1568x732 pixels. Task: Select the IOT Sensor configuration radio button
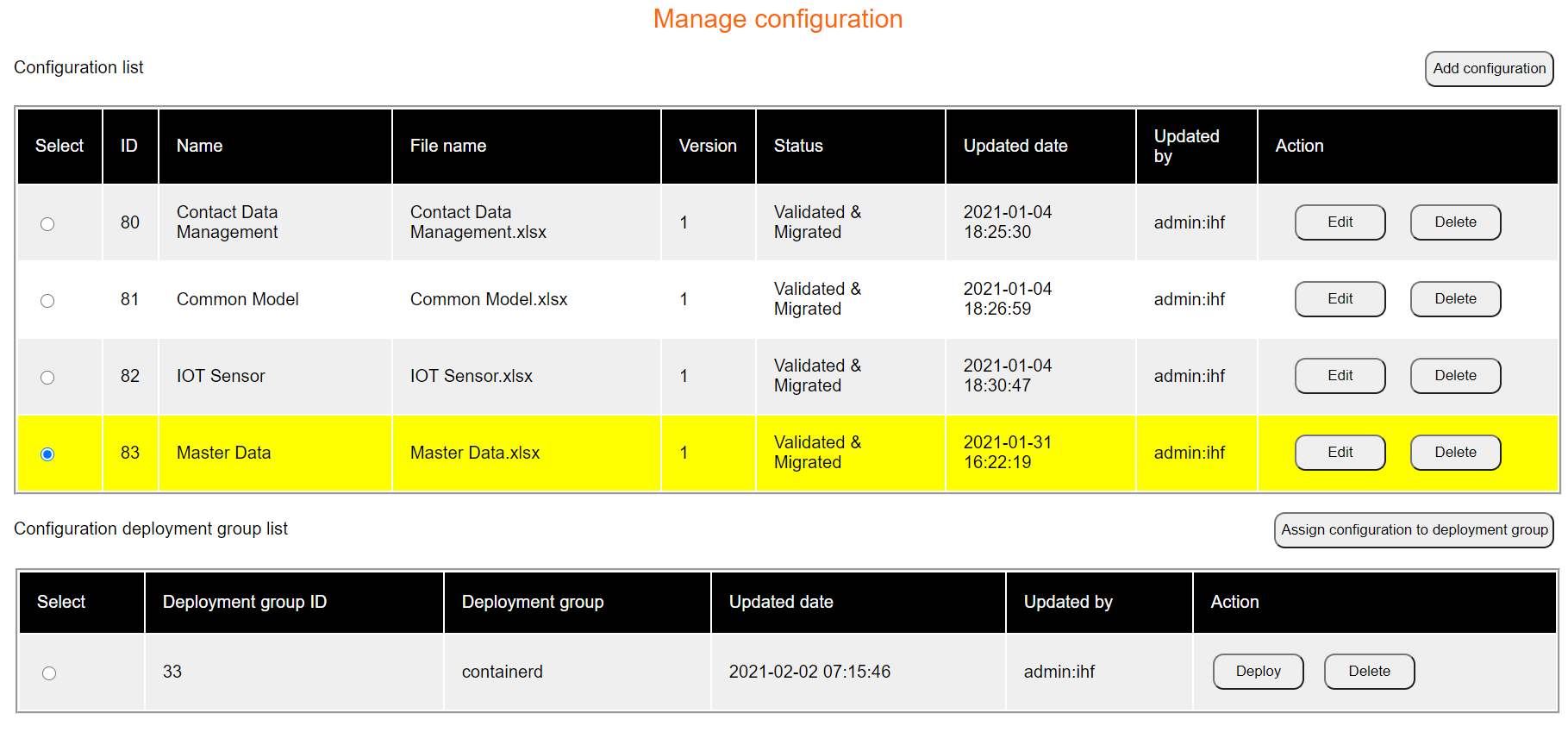click(x=47, y=378)
